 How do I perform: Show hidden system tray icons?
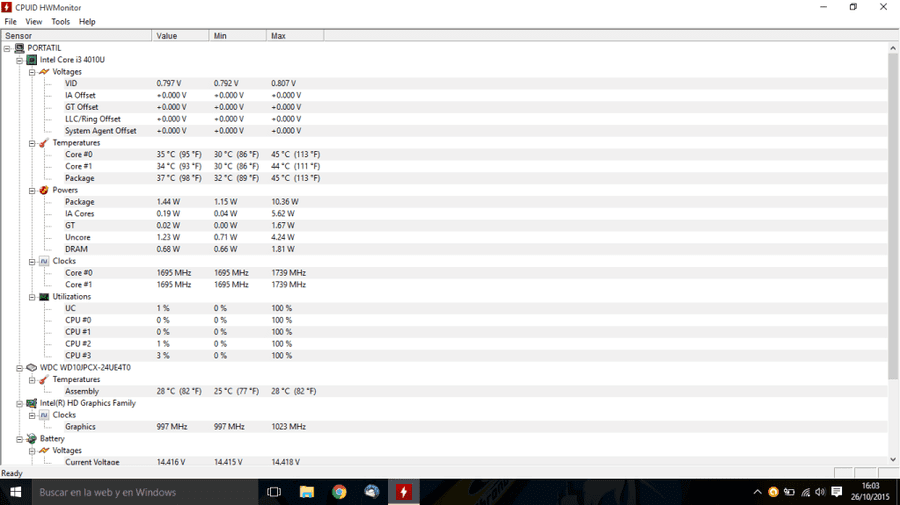pos(758,492)
